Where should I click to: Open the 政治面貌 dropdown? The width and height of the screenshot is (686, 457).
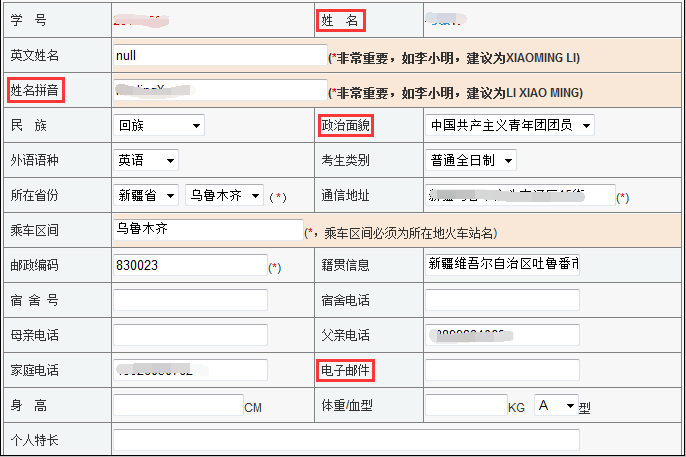(510, 126)
